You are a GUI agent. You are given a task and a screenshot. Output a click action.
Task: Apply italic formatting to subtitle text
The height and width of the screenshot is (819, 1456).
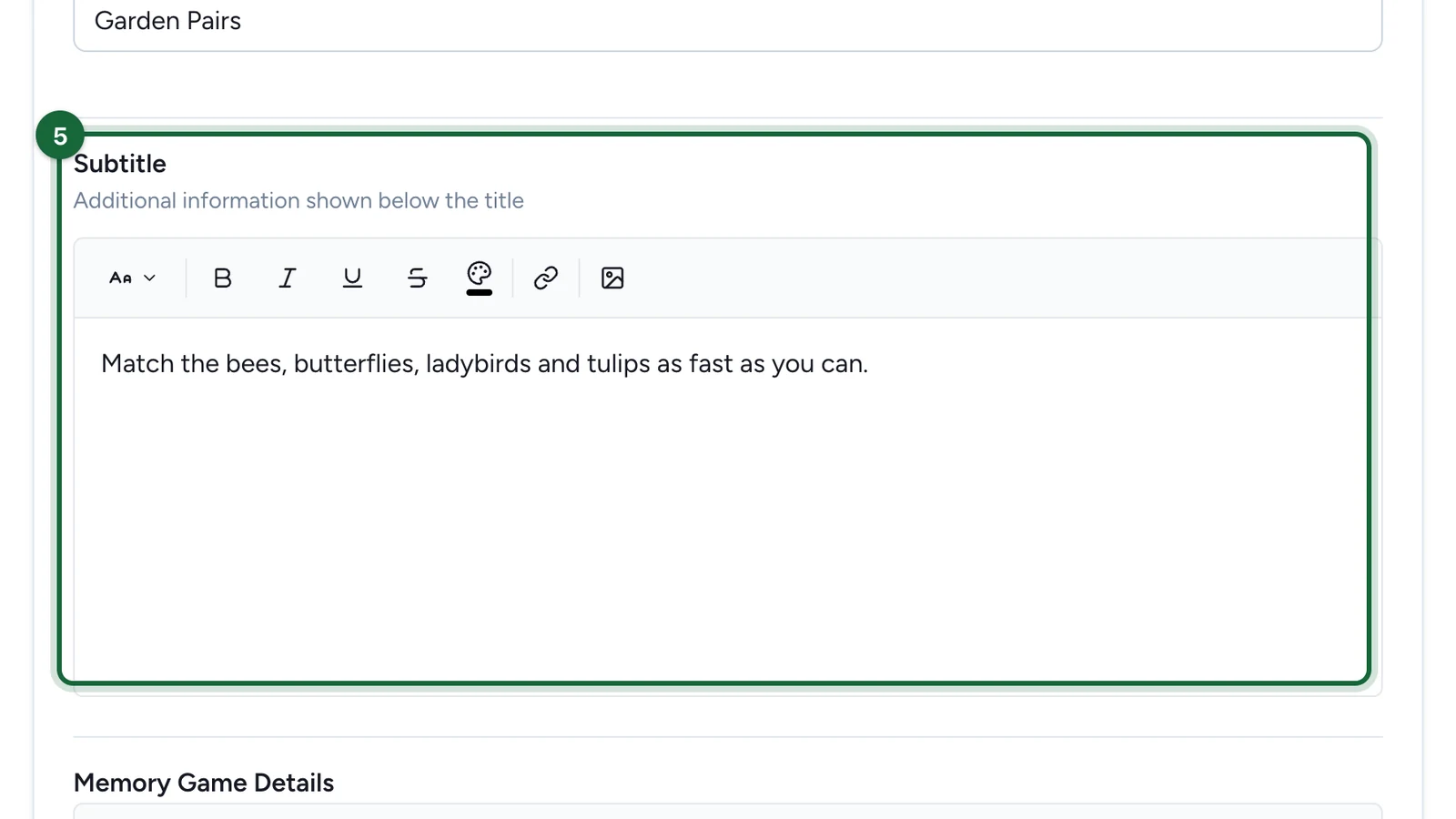[x=288, y=278]
